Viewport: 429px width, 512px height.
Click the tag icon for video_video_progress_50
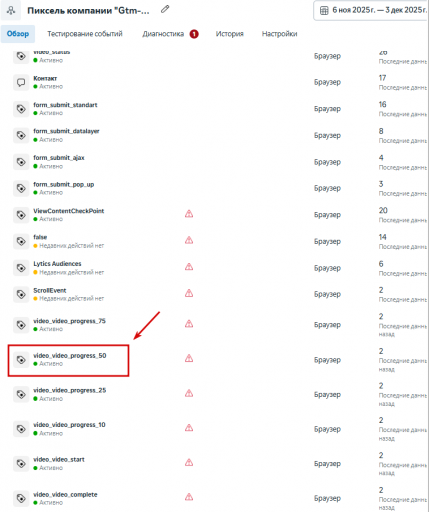(x=21, y=360)
